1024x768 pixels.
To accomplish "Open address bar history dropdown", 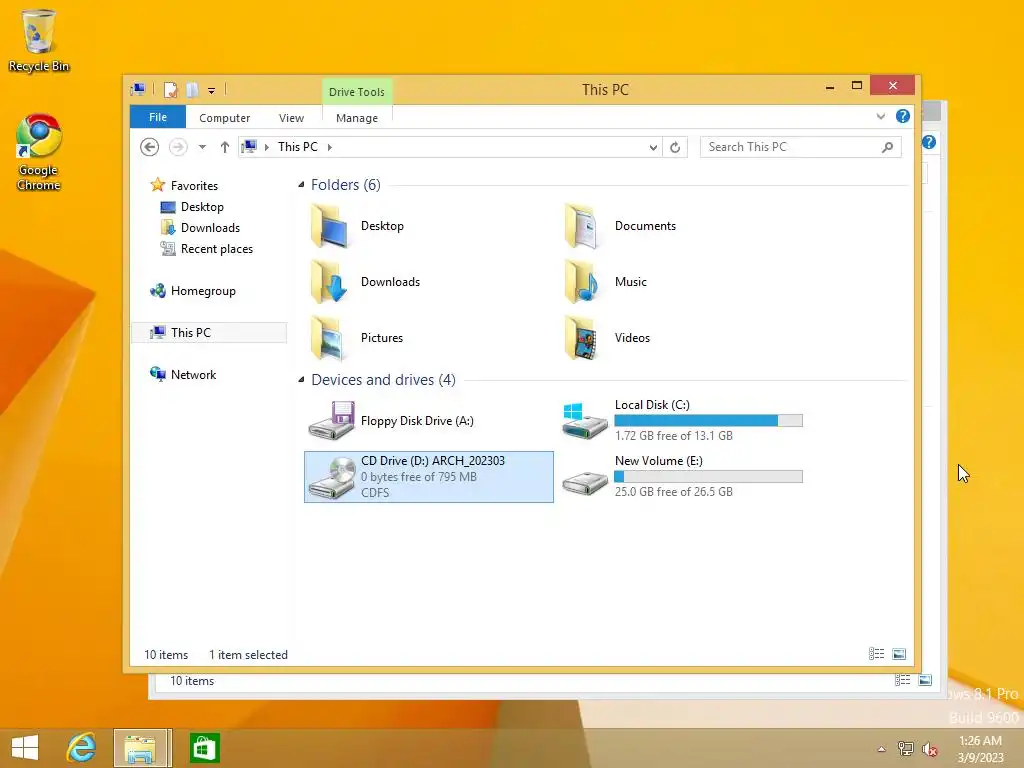I will pos(653,148).
